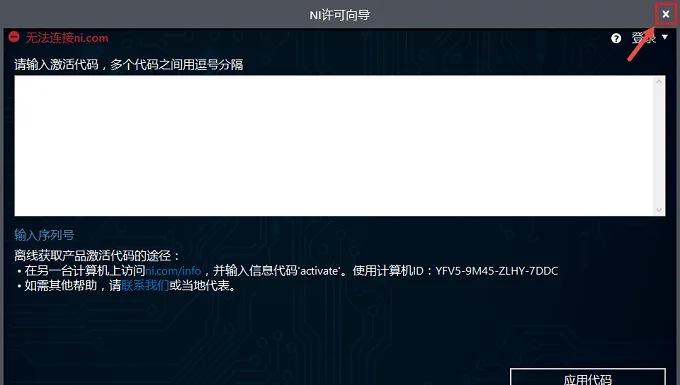Click the 登录 login button
680x385 pixels.
point(644,38)
